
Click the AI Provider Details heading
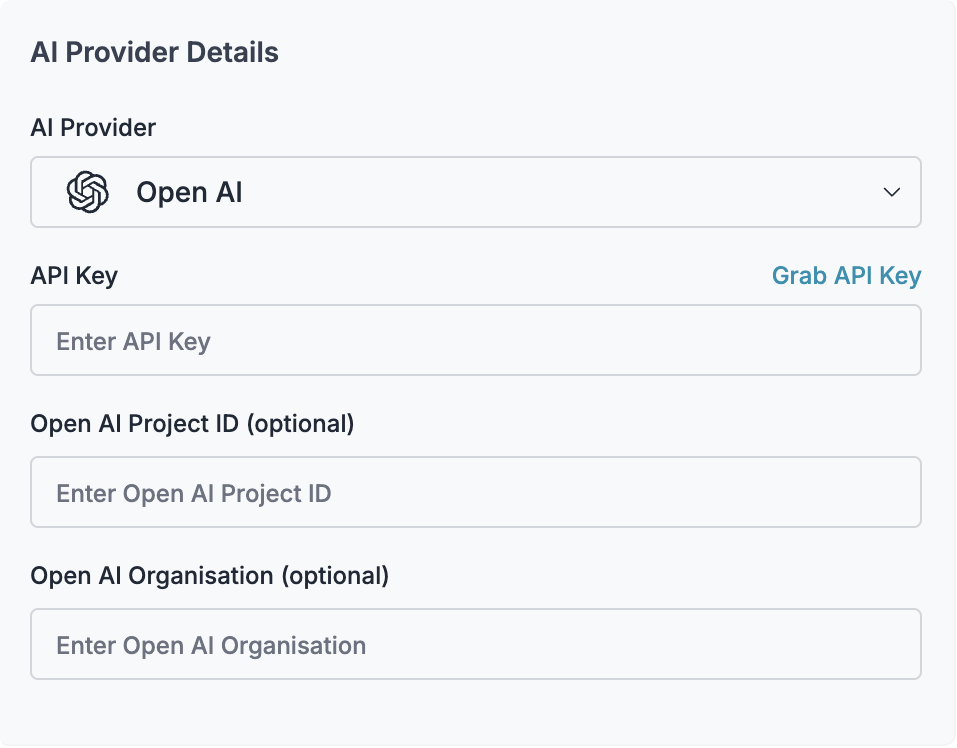point(154,52)
